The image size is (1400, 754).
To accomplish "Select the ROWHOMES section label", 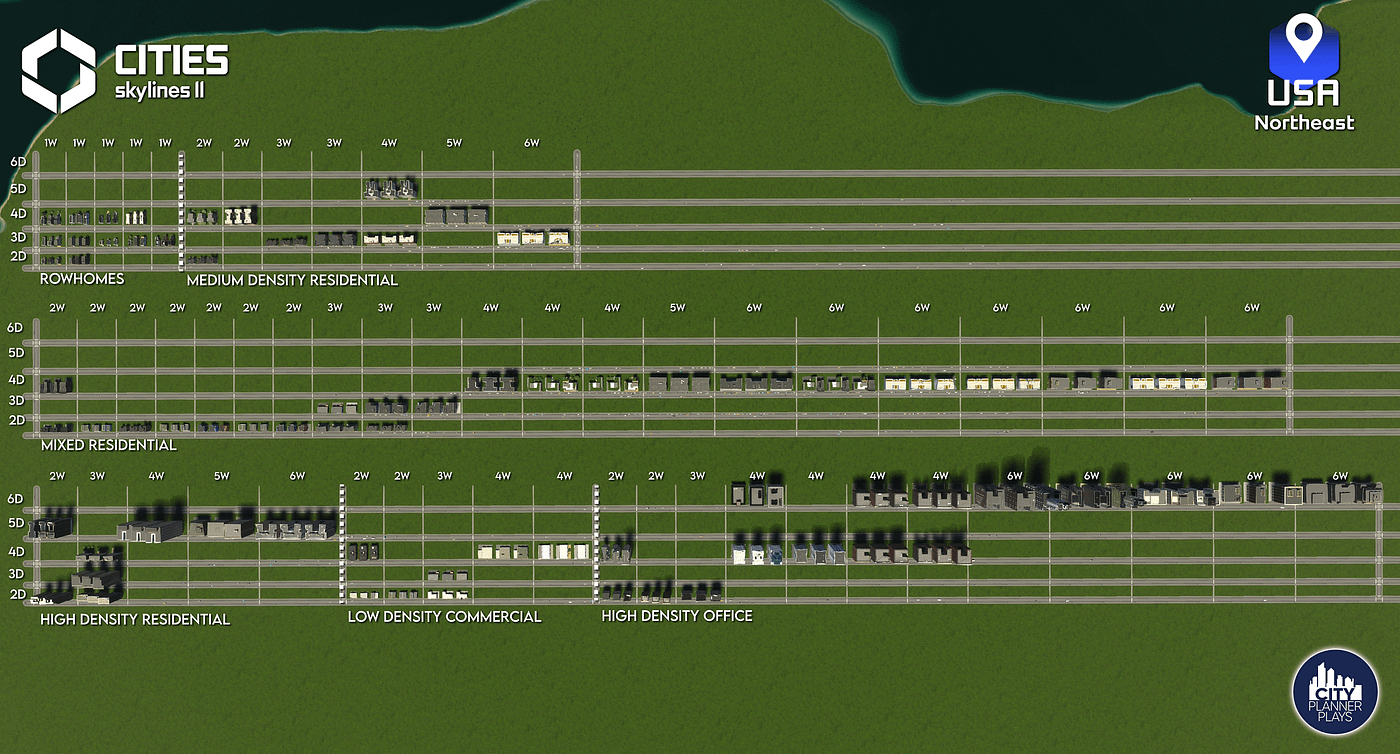I will (x=82, y=279).
